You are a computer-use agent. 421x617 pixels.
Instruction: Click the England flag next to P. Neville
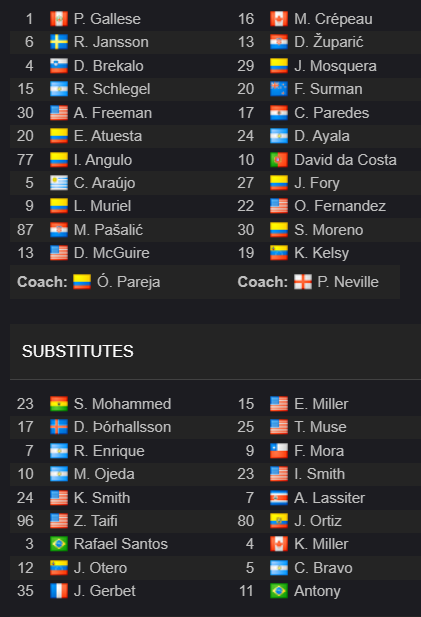click(303, 282)
